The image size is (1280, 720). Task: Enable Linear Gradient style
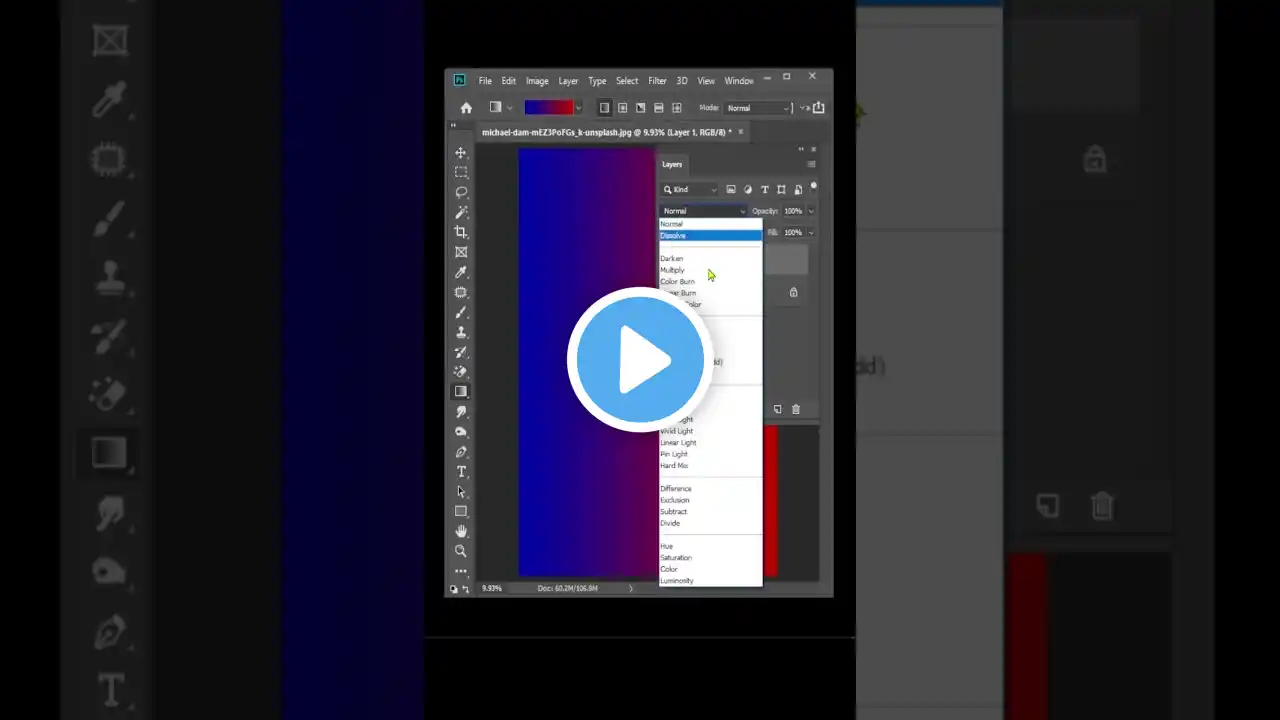coord(604,108)
